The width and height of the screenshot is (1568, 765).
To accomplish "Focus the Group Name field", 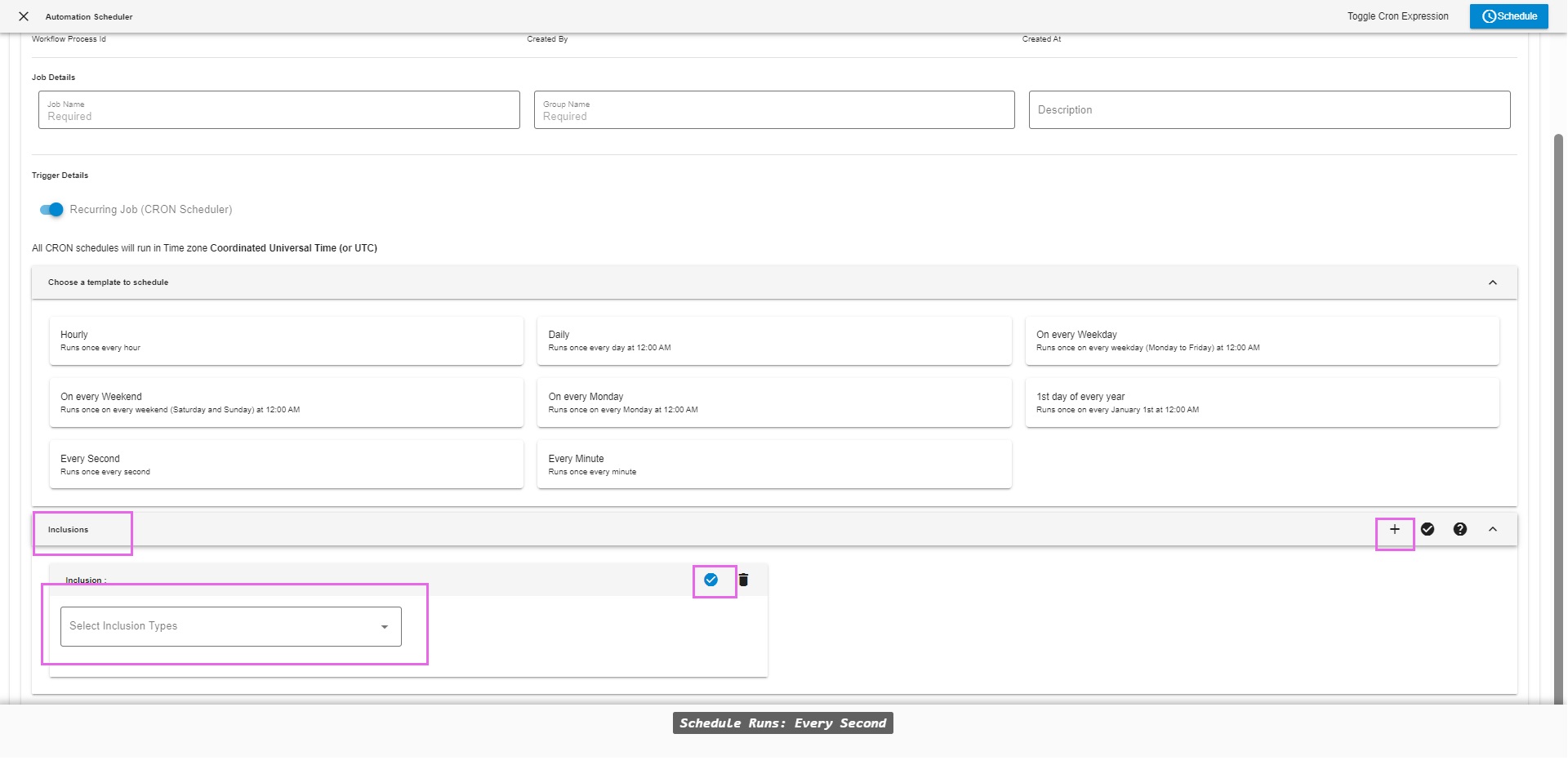I will (774, 109).
